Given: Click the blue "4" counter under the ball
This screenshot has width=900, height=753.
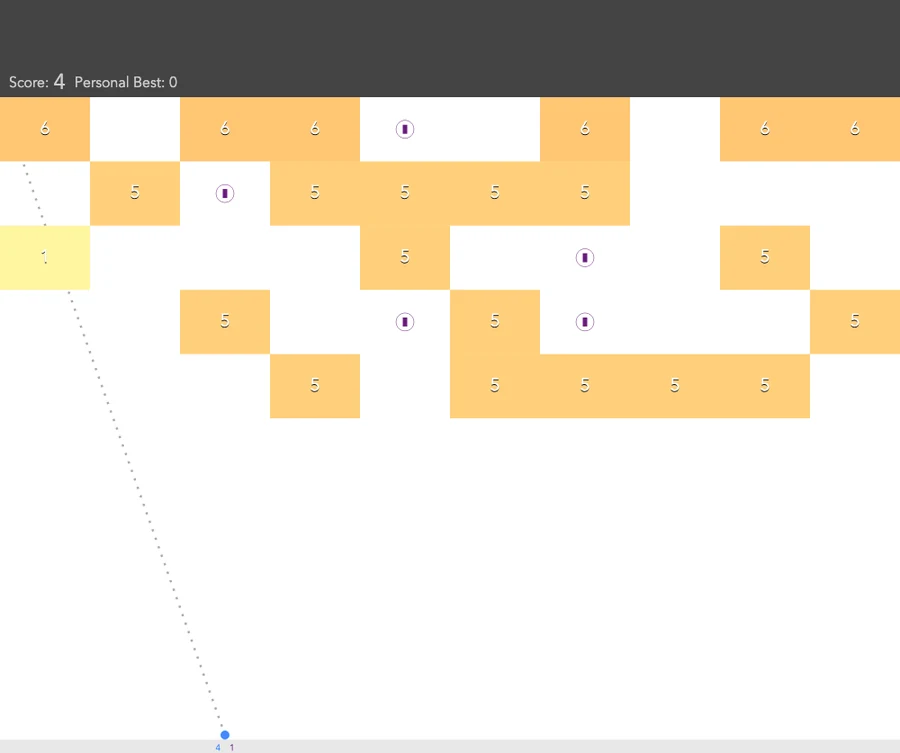Looking at the screenshot, I should click(218, 747).
